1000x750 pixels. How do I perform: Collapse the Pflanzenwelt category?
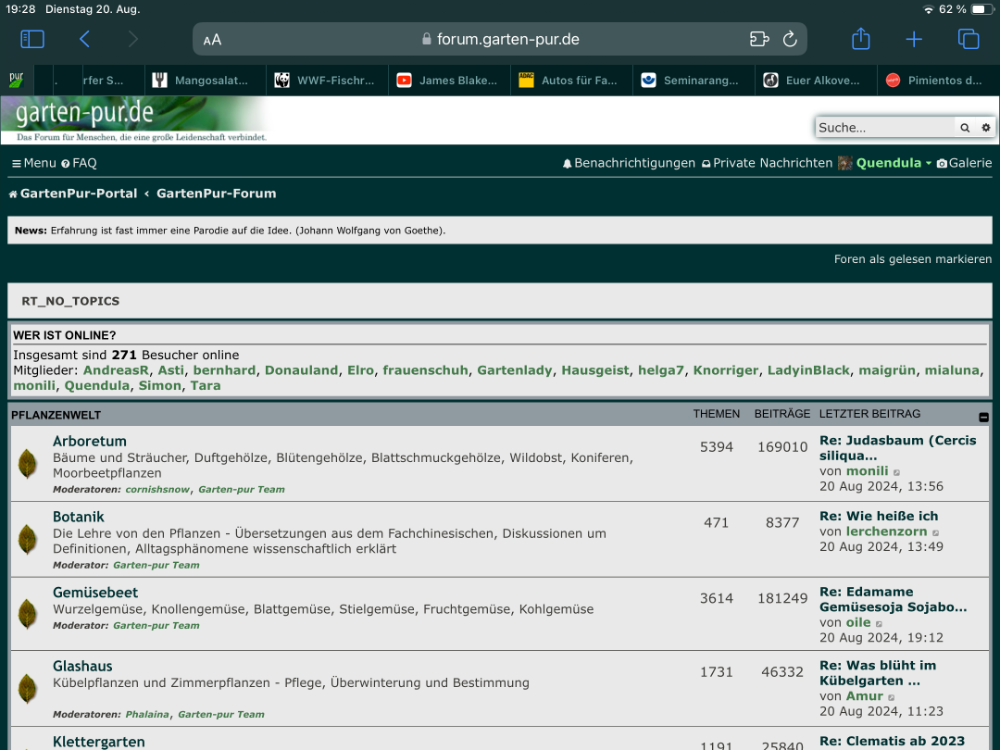tap(984, 416)
